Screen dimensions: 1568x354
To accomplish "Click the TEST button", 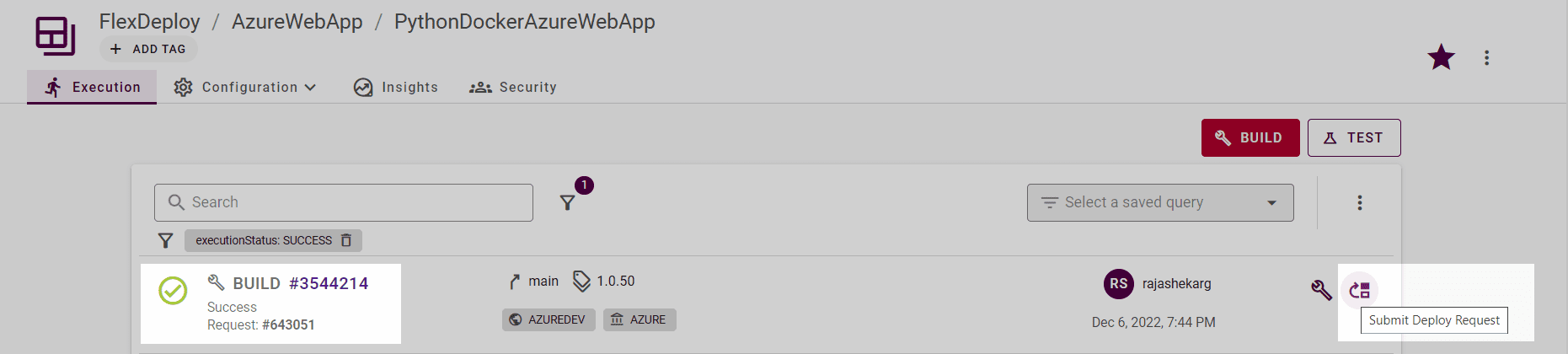I will click(x=1354, y=137).
